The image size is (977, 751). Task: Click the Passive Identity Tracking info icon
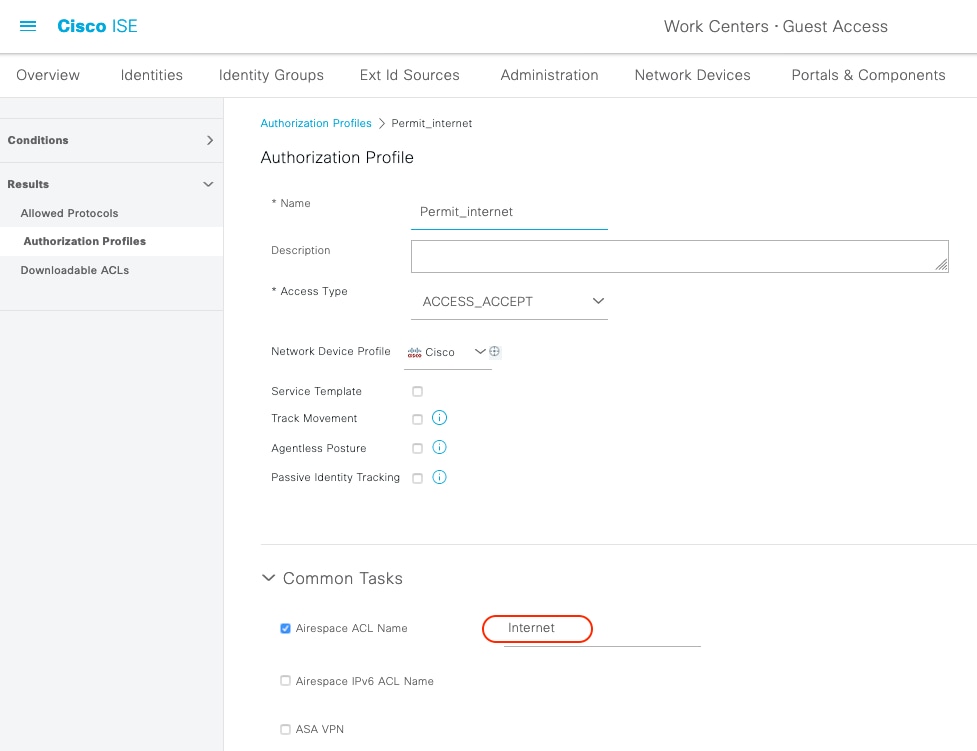(439, 477)
